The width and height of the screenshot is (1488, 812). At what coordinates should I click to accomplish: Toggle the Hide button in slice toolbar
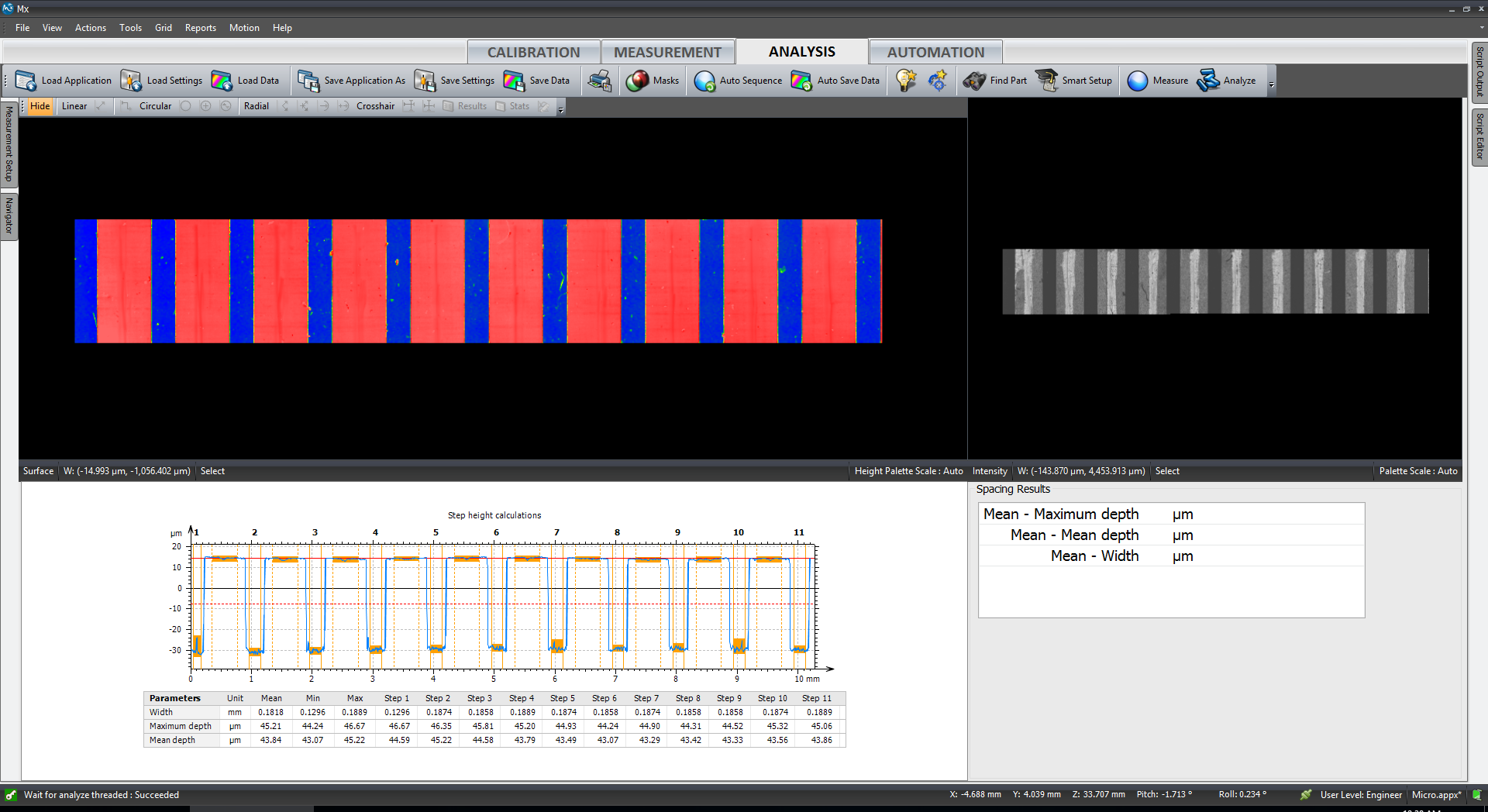40,106
